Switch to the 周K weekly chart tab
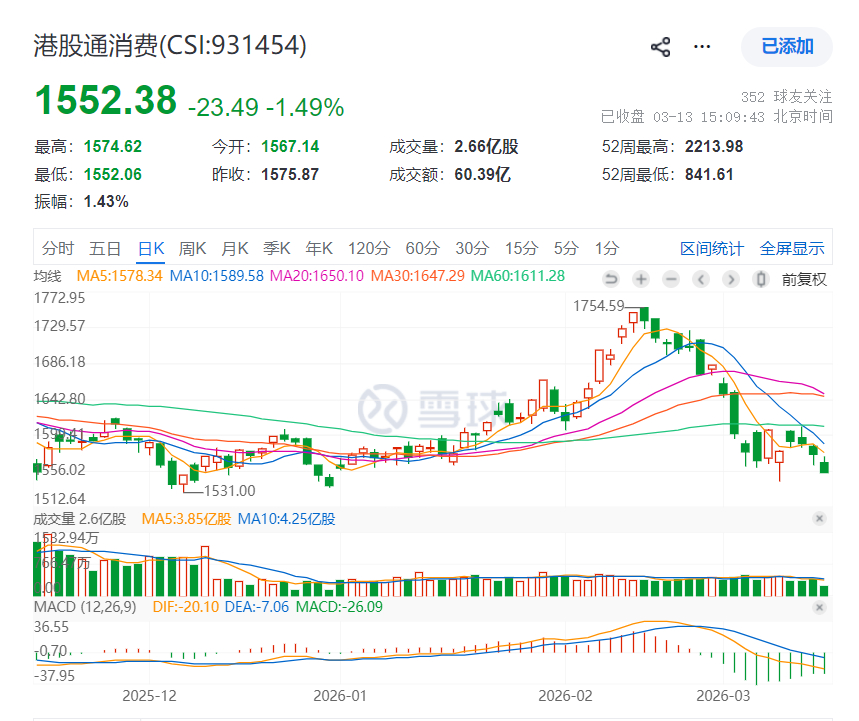859x721 pixels. point(192,247)
